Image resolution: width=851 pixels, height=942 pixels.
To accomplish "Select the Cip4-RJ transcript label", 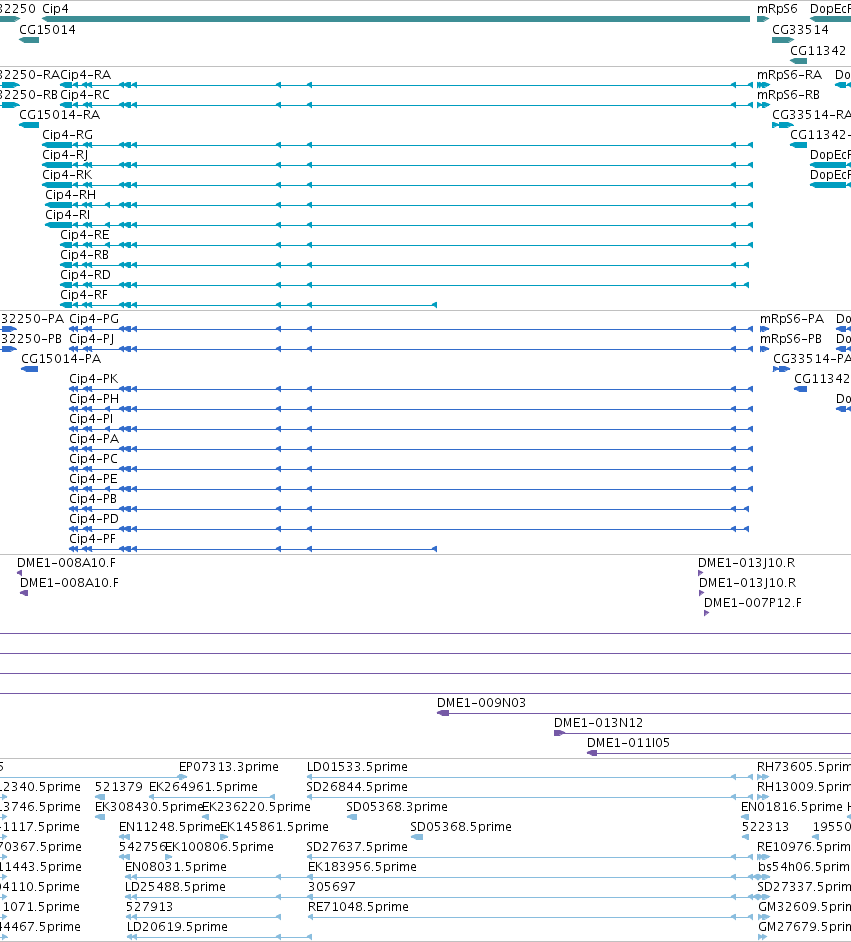I will pos(65,154).
